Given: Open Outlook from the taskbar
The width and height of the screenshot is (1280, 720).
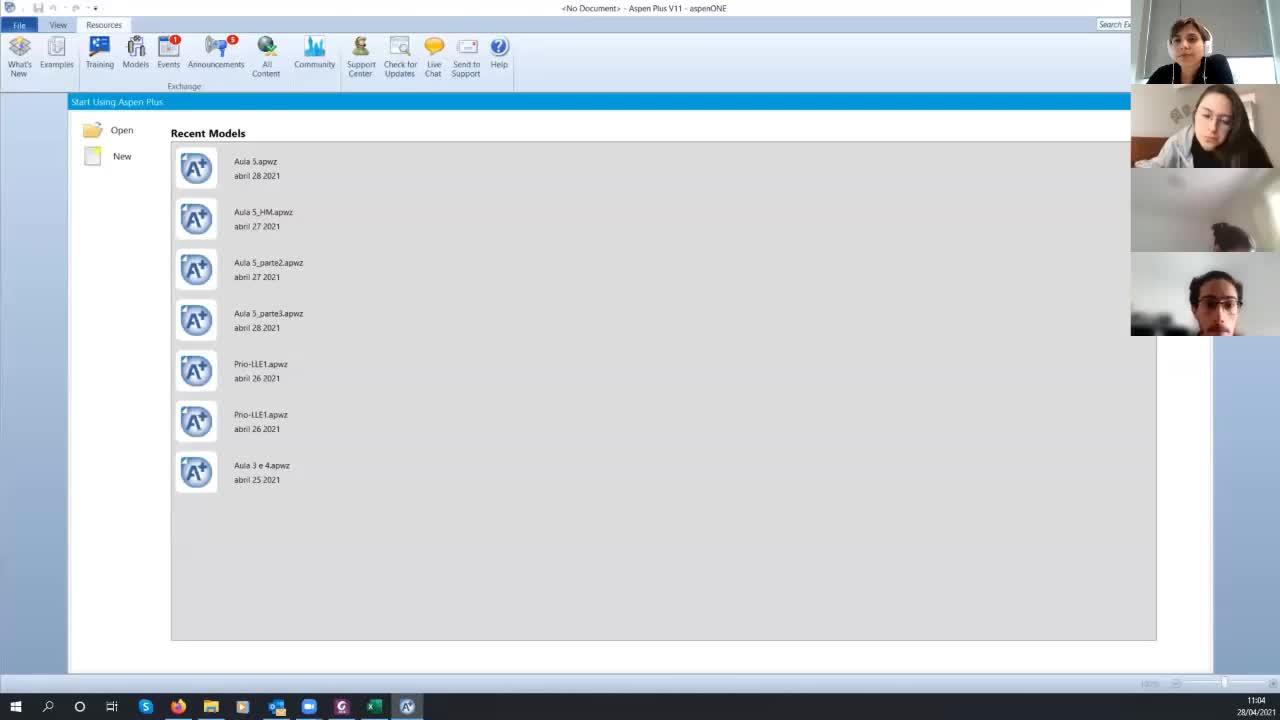Looking at the screenshot, I should [x=277, y=707].
